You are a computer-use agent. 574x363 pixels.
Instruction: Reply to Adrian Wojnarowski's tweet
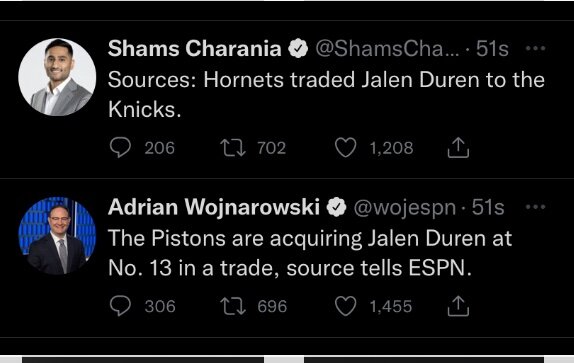tap(120, 306)
